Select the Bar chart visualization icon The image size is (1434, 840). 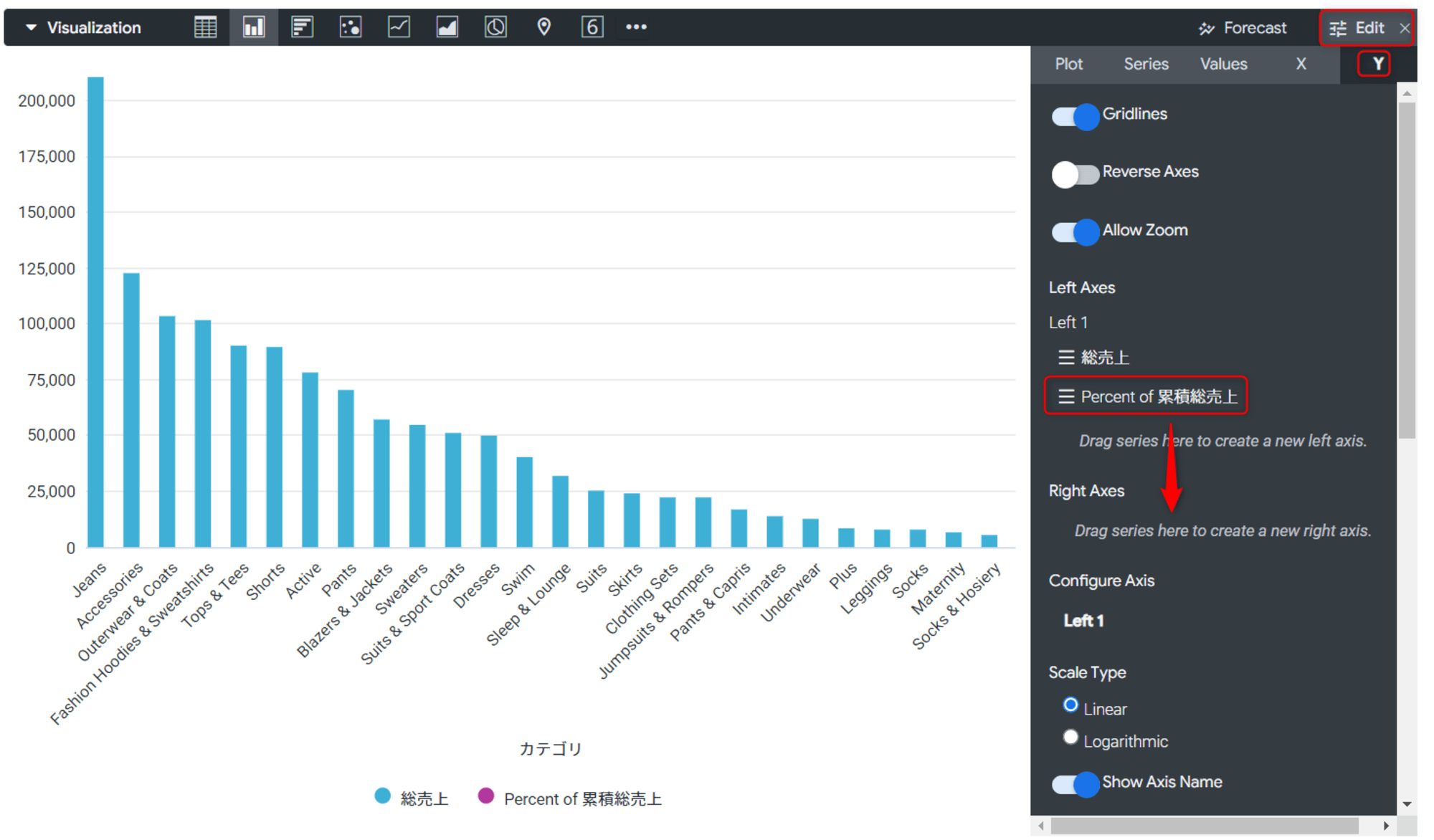click(x=302, y=28)
